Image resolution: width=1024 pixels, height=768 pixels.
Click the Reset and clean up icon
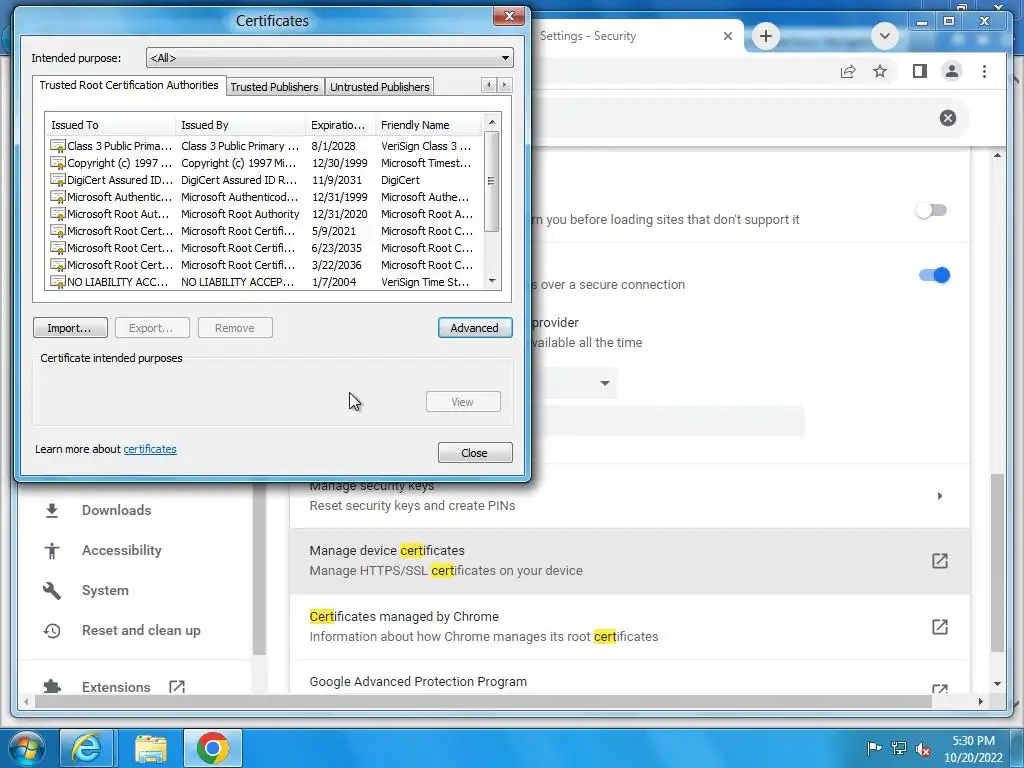point(52,631)
